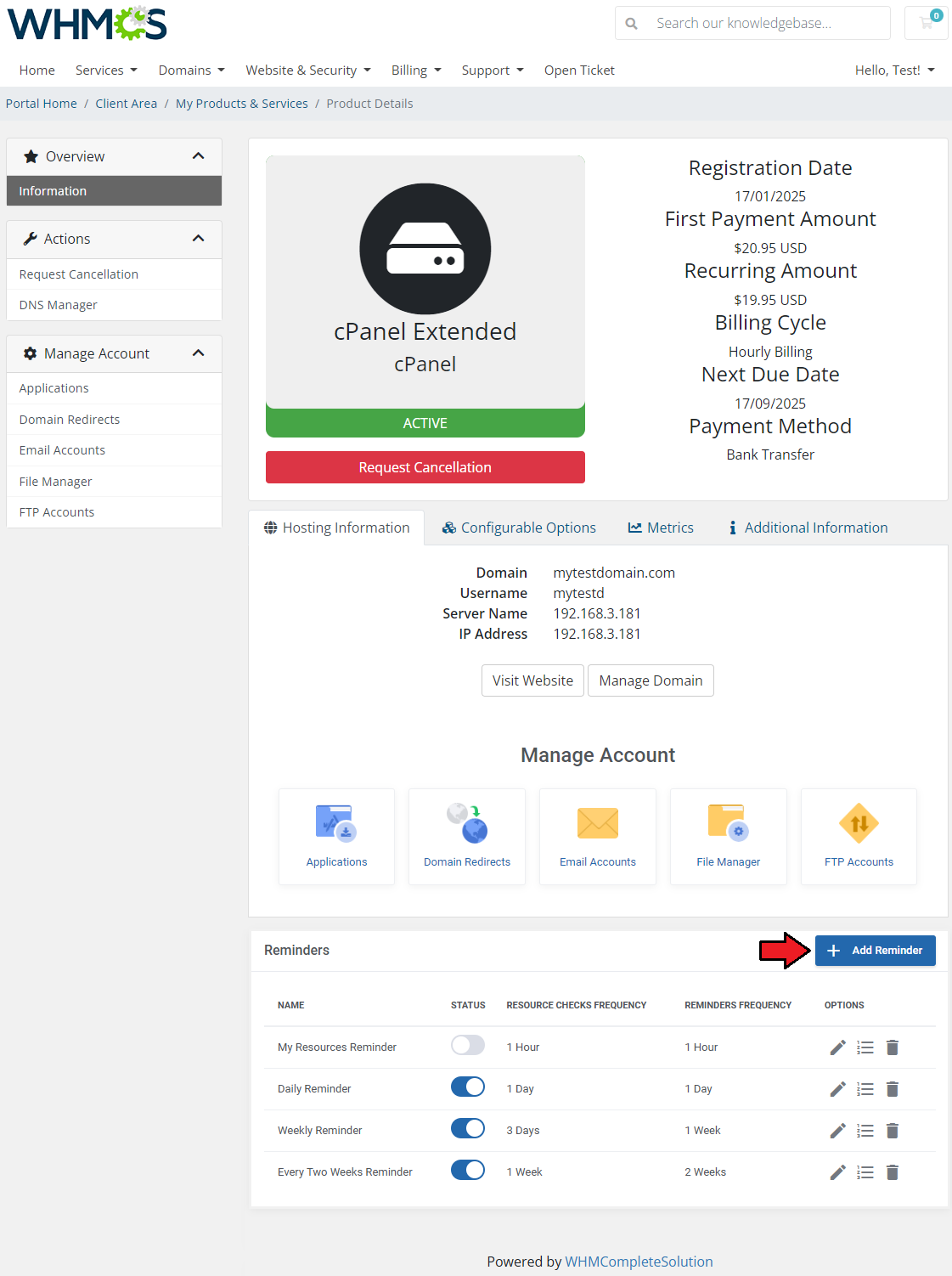Collapse the Manage Account sidebar panel

(x=198, y=353)
